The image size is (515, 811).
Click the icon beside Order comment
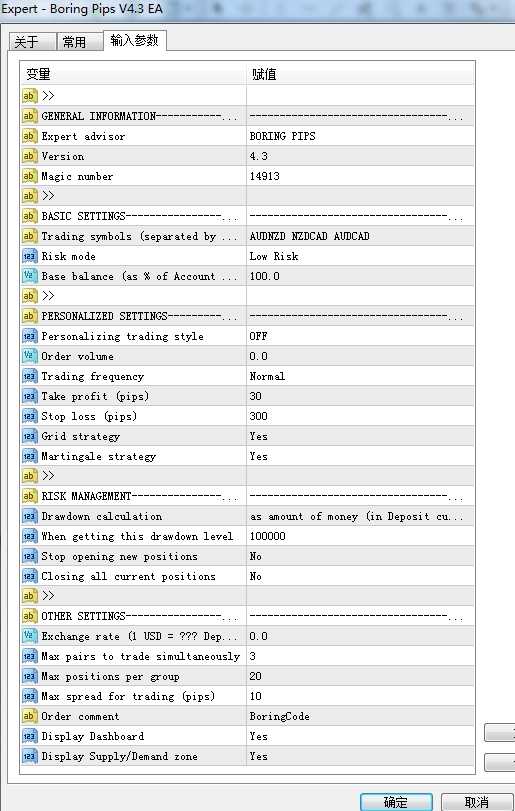click(29, 716)
